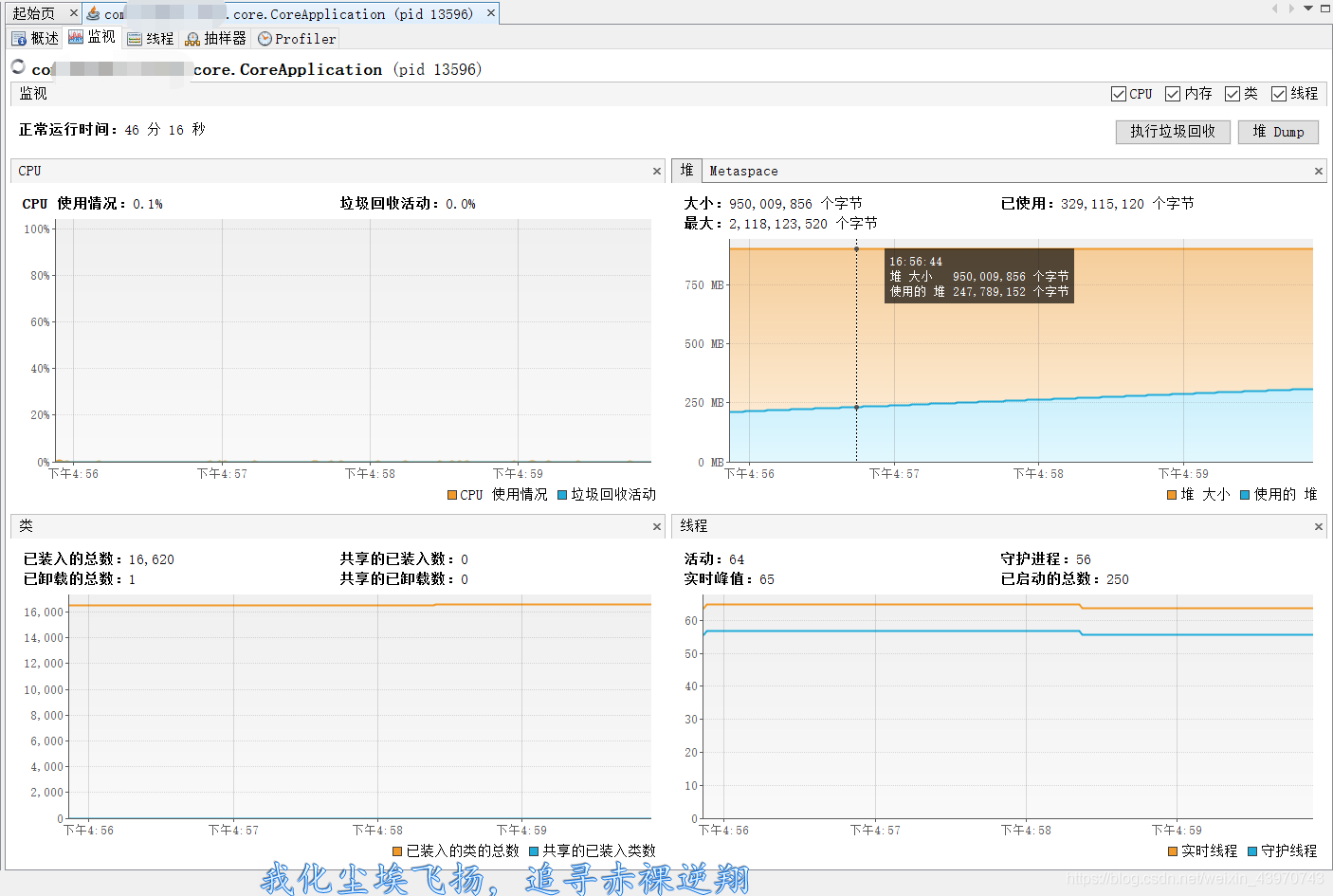
Task: Enable the 内存 checkbox
Action: pos(1173,93)
